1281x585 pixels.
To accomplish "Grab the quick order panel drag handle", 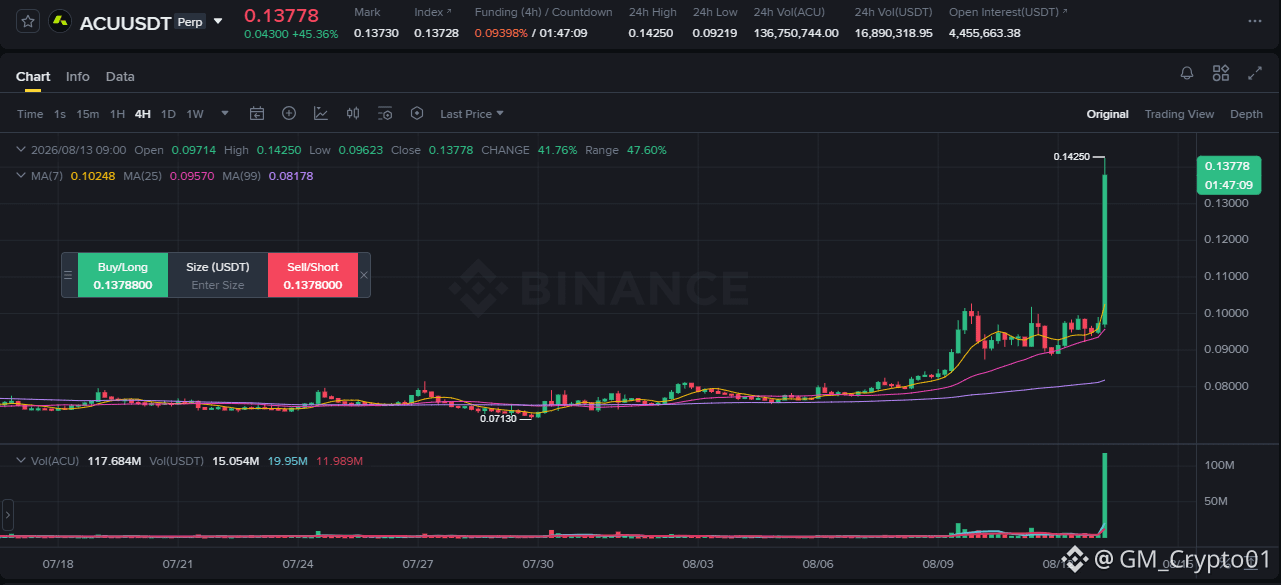I will (69, 275).
